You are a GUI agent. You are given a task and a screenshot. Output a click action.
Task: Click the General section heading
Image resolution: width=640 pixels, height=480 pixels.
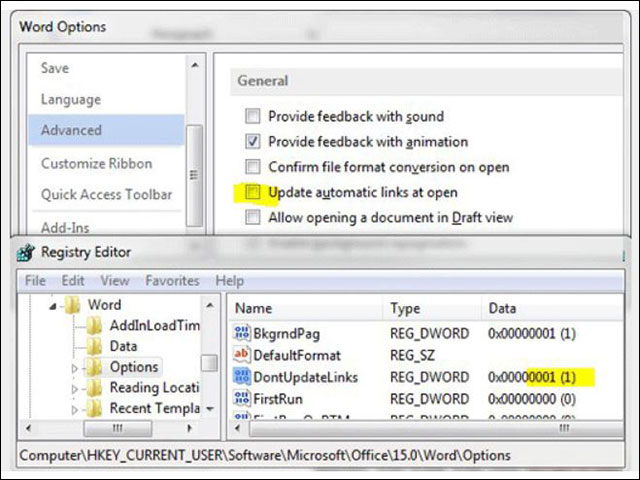coord(263,80)
